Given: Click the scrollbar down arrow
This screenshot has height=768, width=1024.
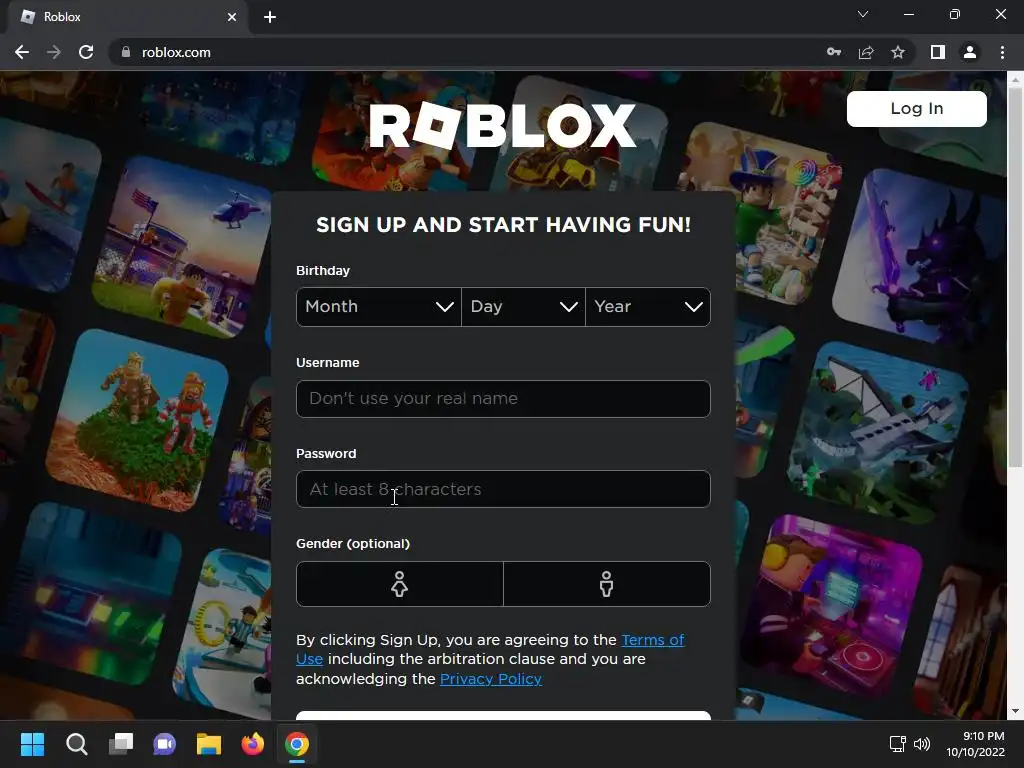Looking at the screenshot, I should [1015, 711].
